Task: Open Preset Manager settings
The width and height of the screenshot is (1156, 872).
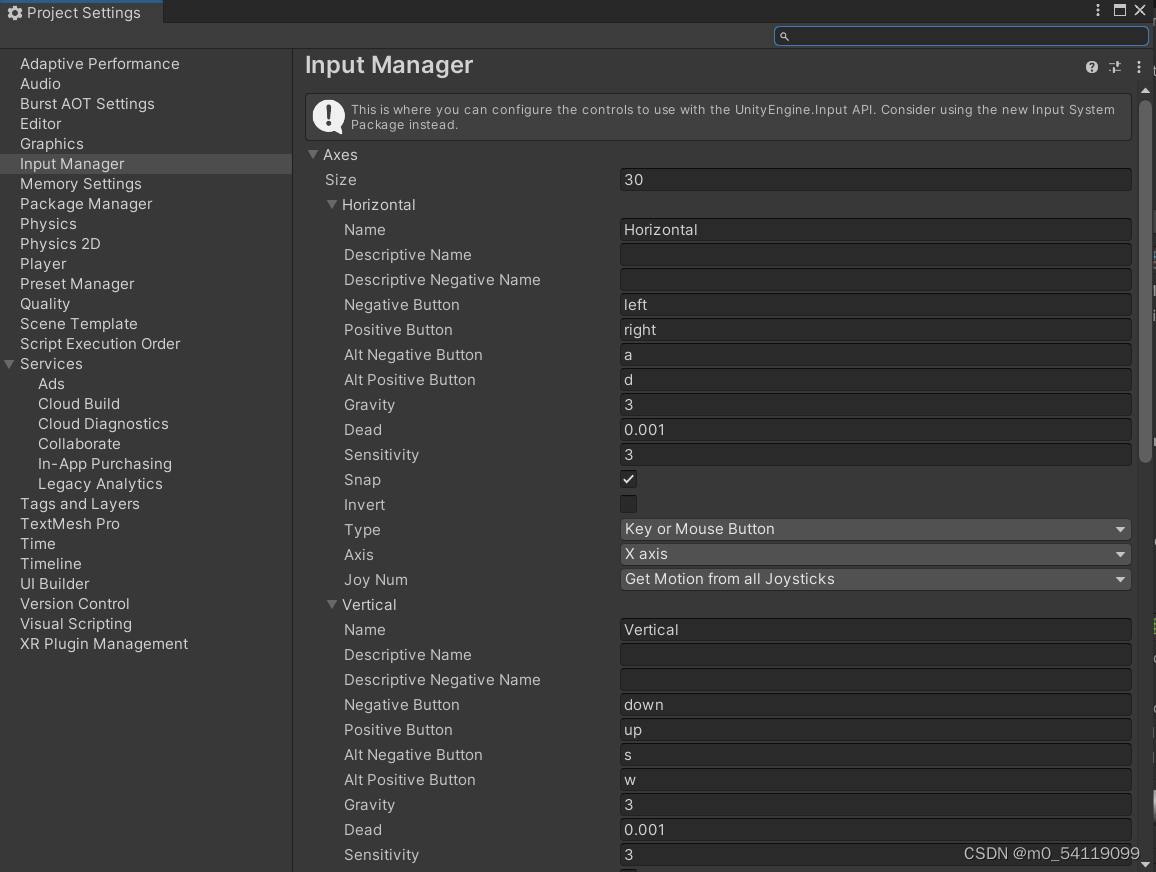Action: (x=77, y=284)
